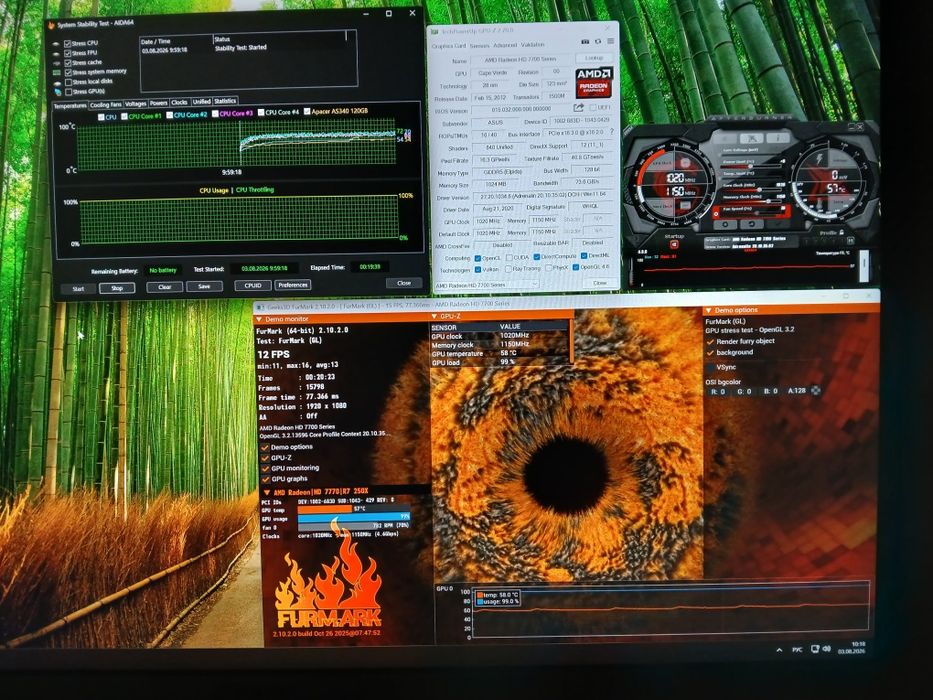Enable Stress GPU(s) checkbox
The image size is (933, 700).
click(68, 92)
